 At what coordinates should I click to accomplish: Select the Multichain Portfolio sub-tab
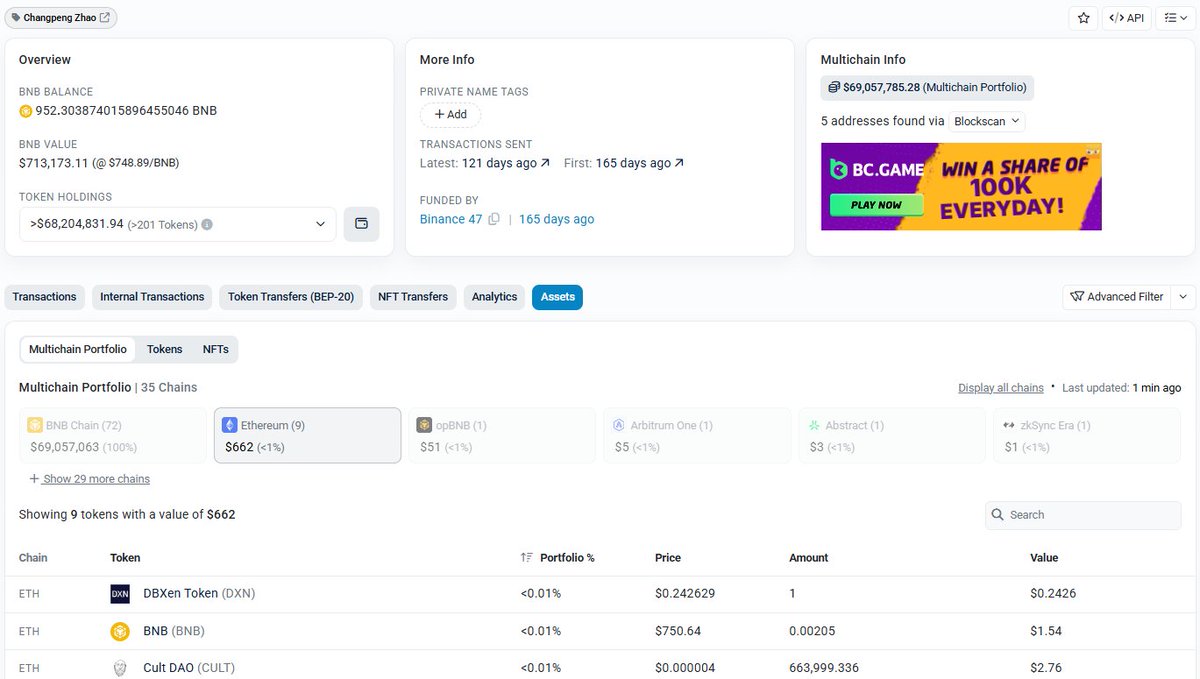(x=78, y=349)
